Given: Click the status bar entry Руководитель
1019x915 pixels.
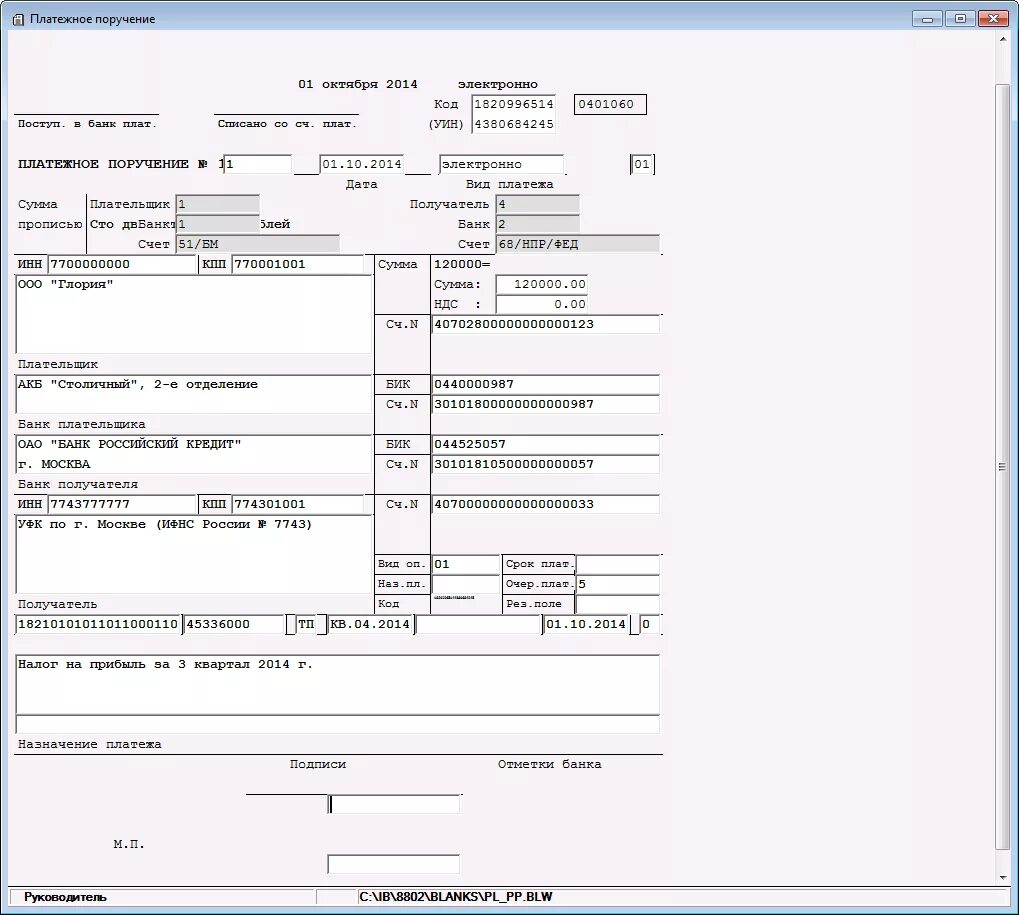Looking at the screenshot, I should (x=66, y=897).
